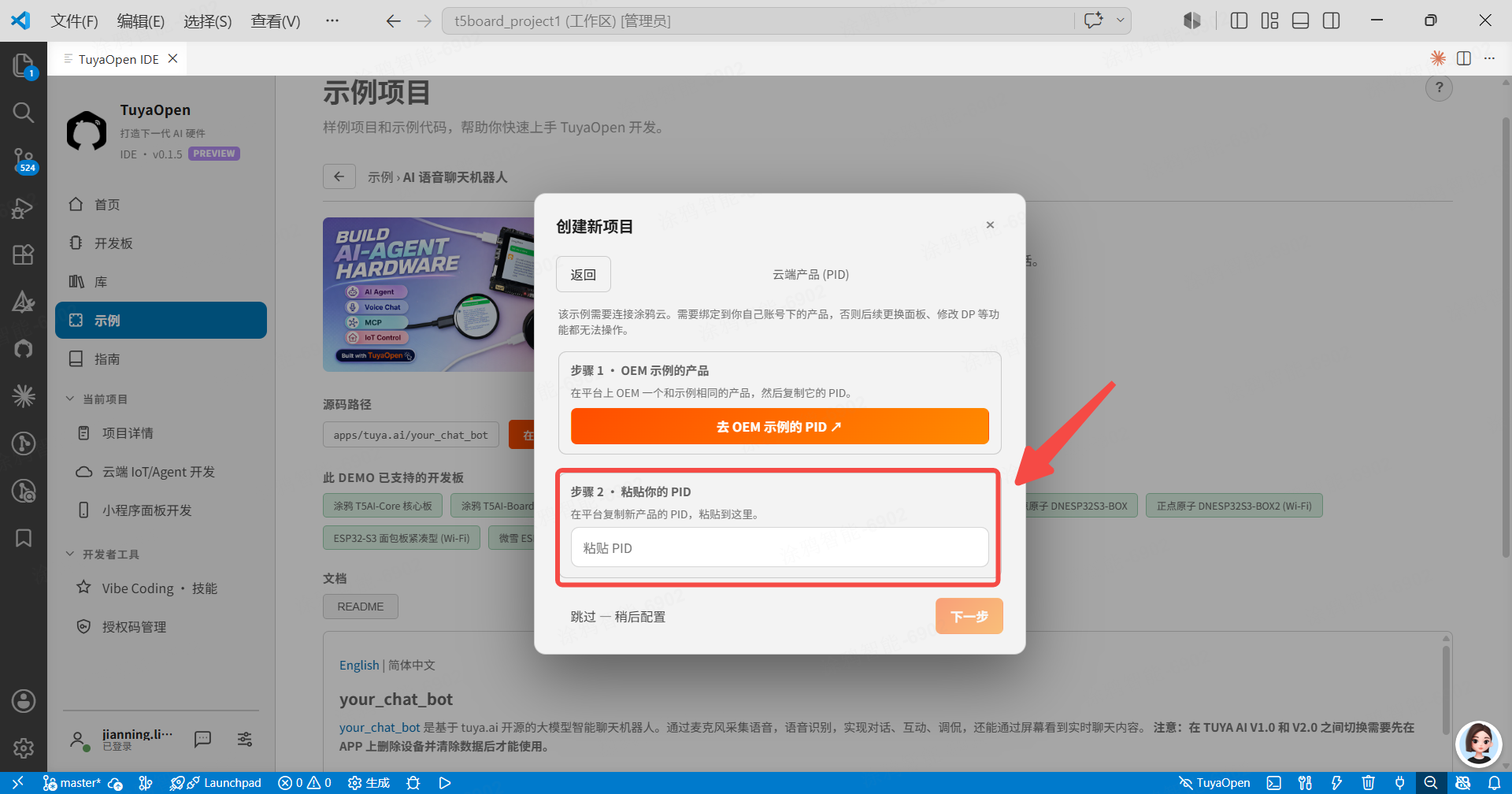This screenshot has width=1512, height=794.
Task: Collapse the 当前项目 section
Action: coord(97,399)
